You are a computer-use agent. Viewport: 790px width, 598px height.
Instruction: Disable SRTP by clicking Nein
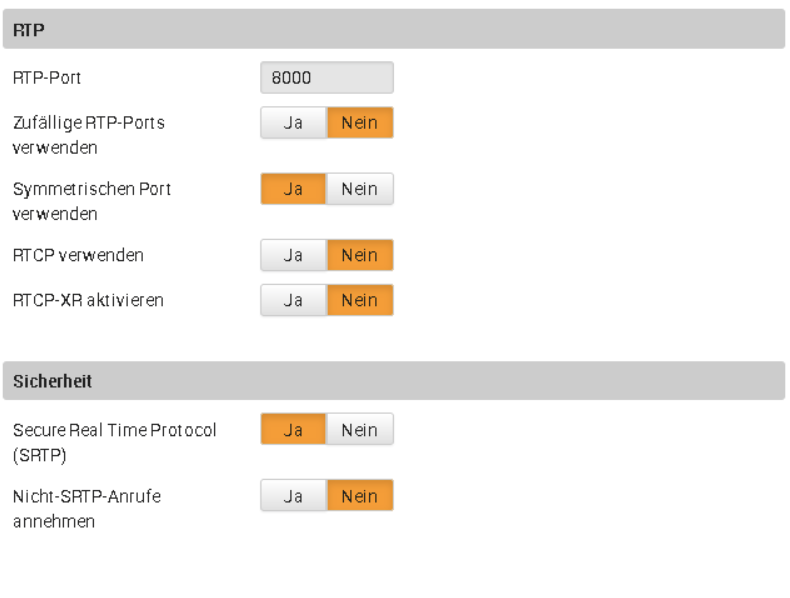tap(359, 430)
